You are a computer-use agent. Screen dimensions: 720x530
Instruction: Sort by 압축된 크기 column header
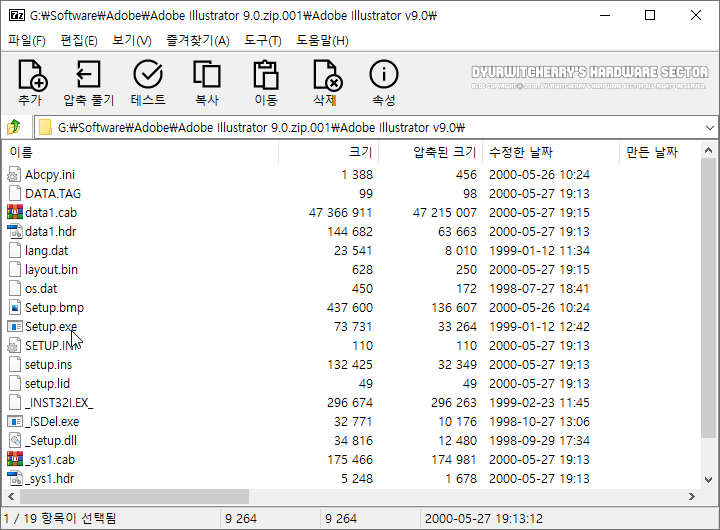[x=430, y=152]
